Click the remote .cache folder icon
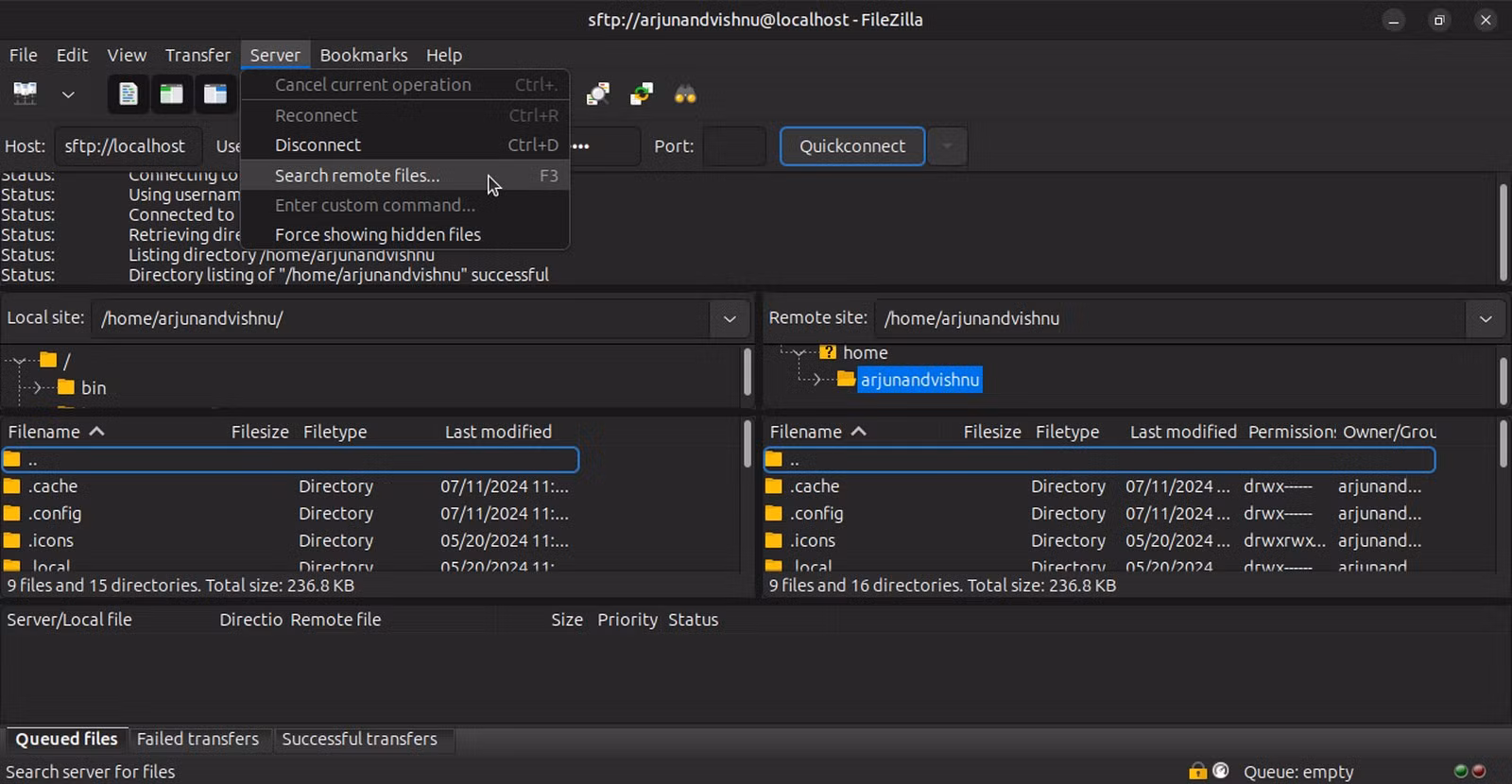This screenshot has width=1512, height=784. pyautogui.click(x=774, y=486)
